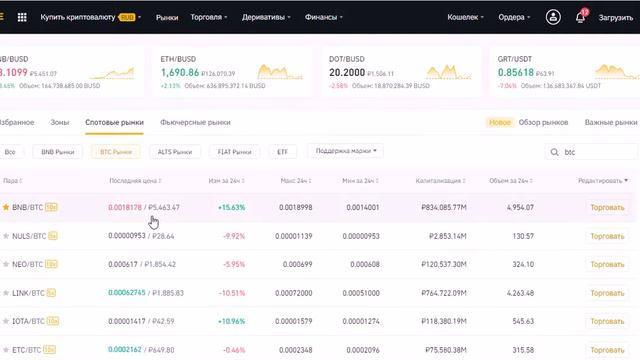Screen dimensions: 640x360
Task: Switch to Фьючерсные рынки tab
Action: (x=195, y=122)
